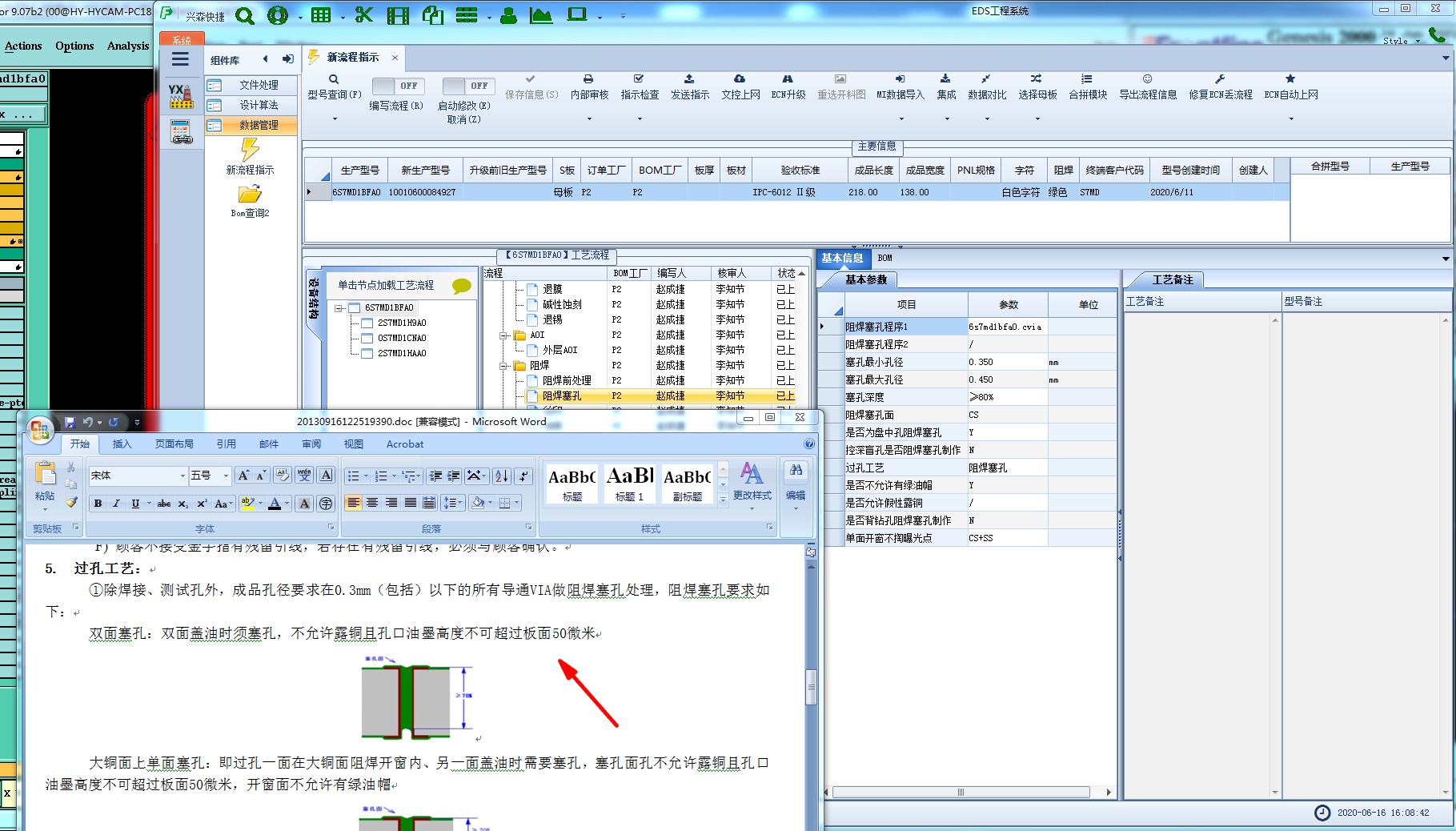Click the green scissors icon in the EDS toolbar
This screenshot has height=831, width=1456.
[x=364, y=15]
